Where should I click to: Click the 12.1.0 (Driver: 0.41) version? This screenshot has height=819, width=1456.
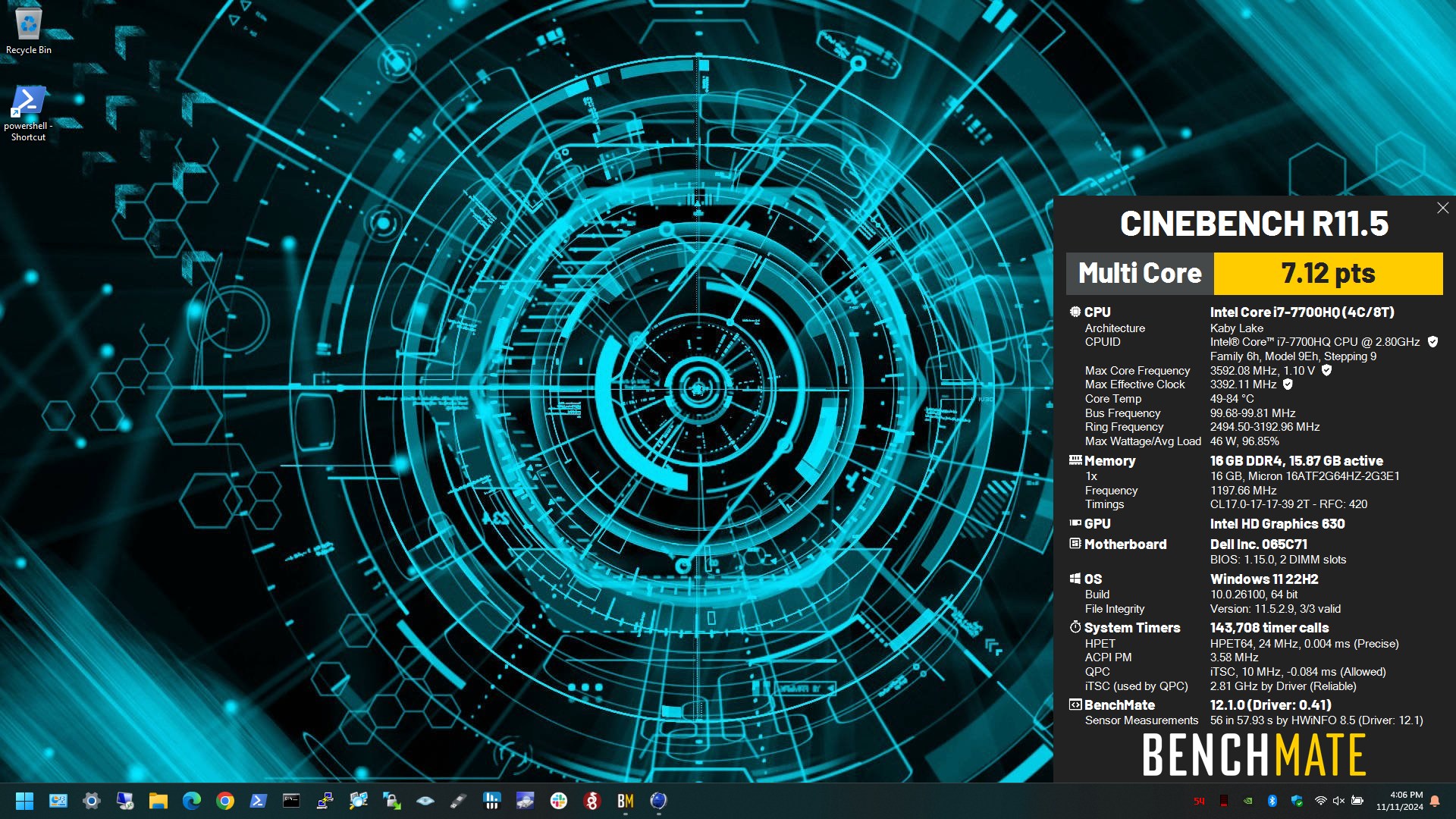(1270, 704)
